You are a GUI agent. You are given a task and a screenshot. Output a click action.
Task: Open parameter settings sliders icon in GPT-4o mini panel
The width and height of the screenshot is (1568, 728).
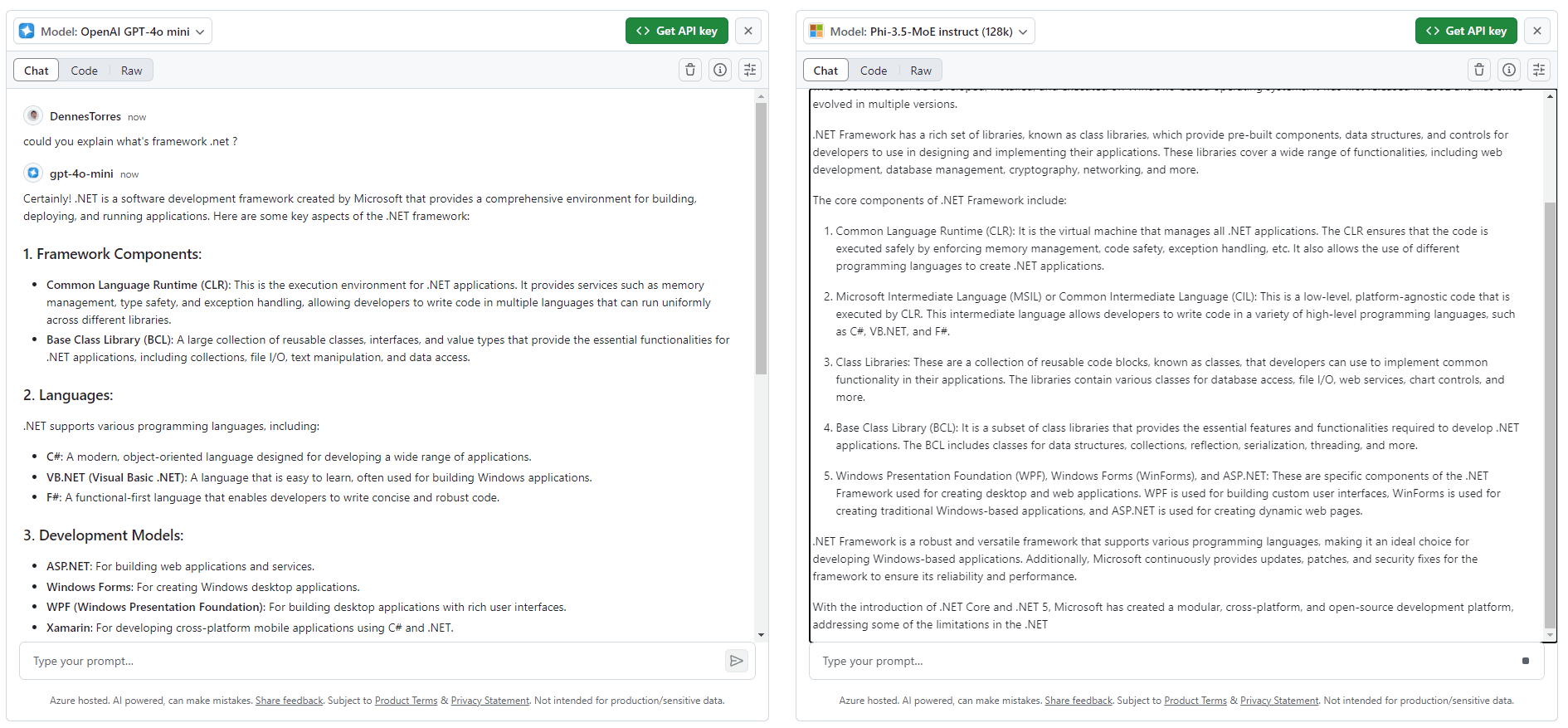[x=750, y=70]
